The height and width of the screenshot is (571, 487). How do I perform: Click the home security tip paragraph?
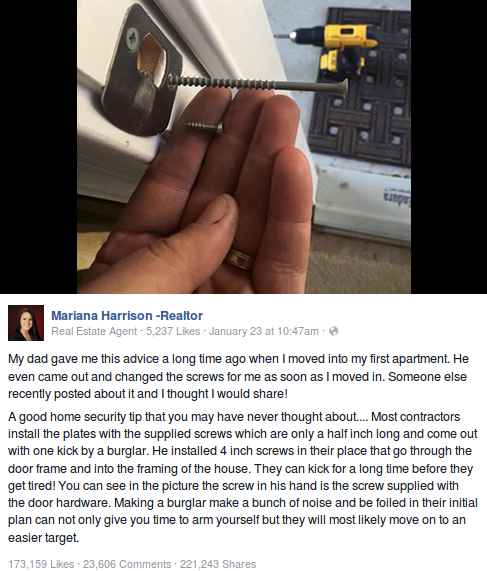[243, 477]
